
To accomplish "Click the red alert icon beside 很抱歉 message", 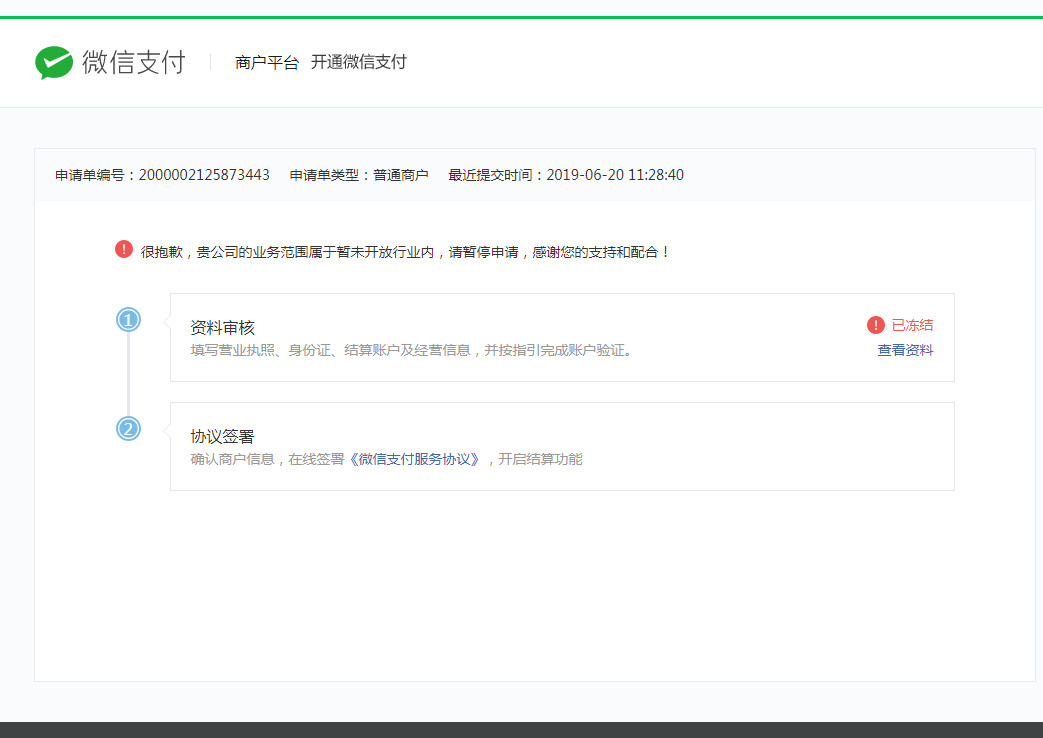I will coord(124,250).
